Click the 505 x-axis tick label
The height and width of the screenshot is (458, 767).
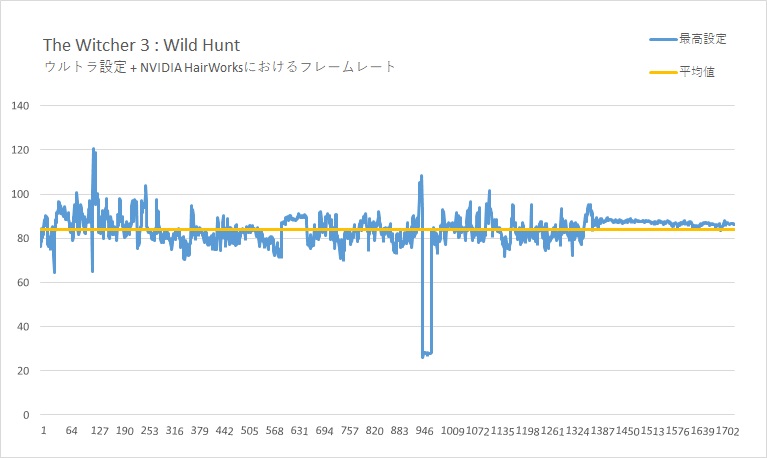(249, 431)
